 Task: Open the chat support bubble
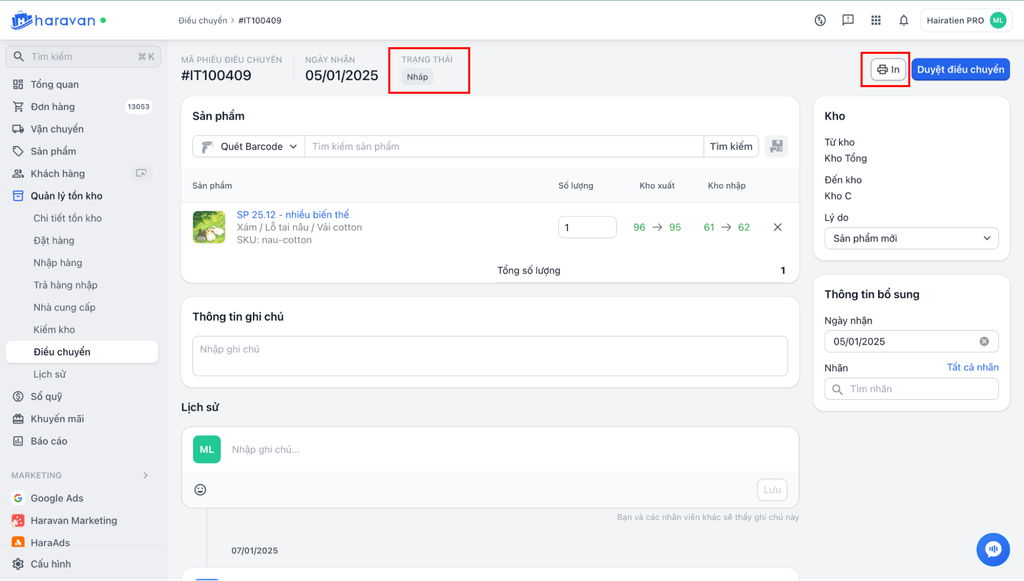point(992,549)
